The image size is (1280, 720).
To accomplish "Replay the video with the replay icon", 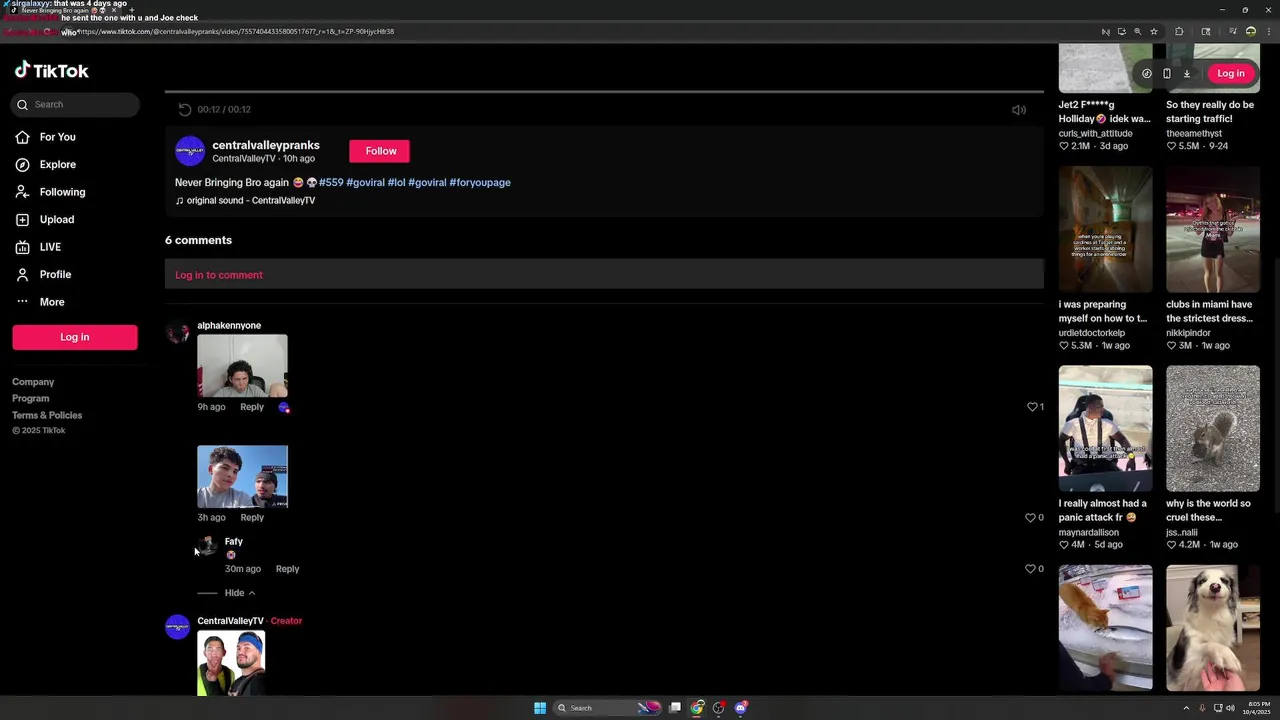I will pos(184,109).
